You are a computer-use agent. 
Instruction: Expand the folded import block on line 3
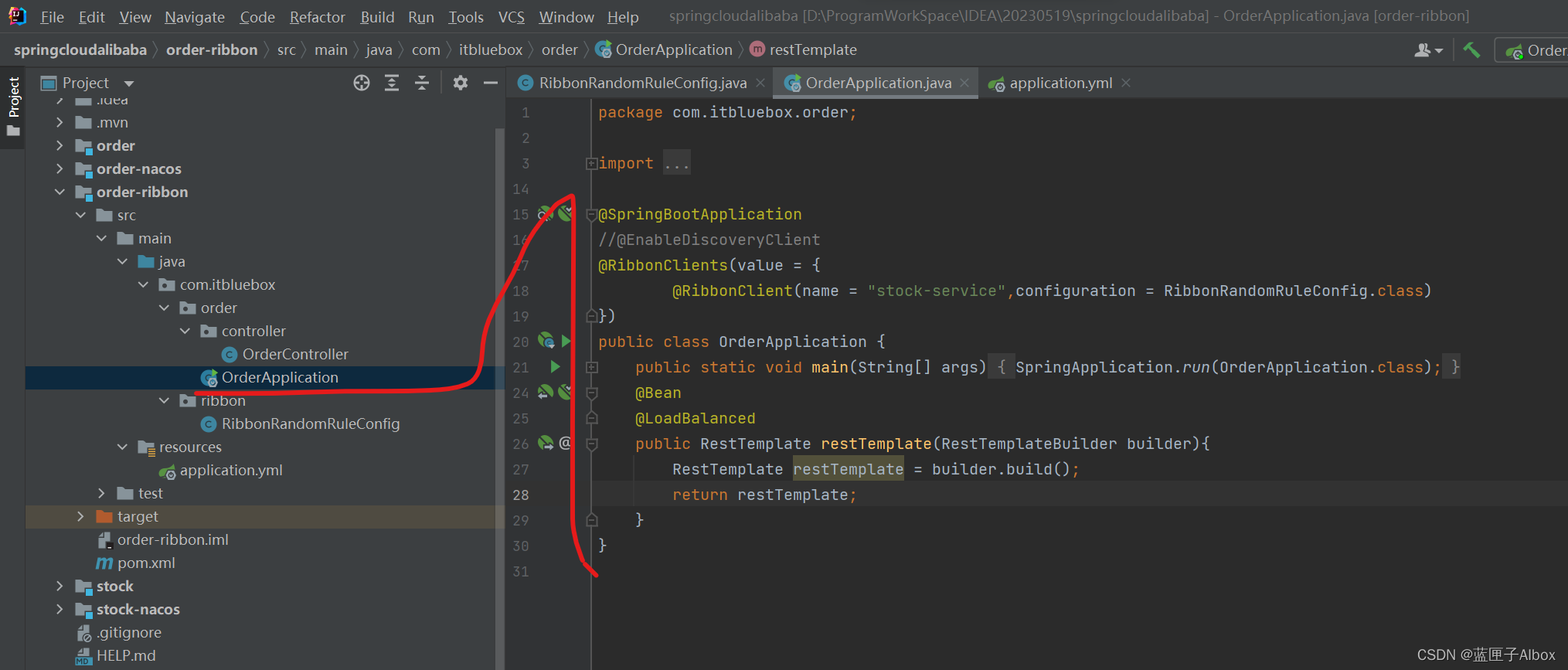click(x=591, y=163)
